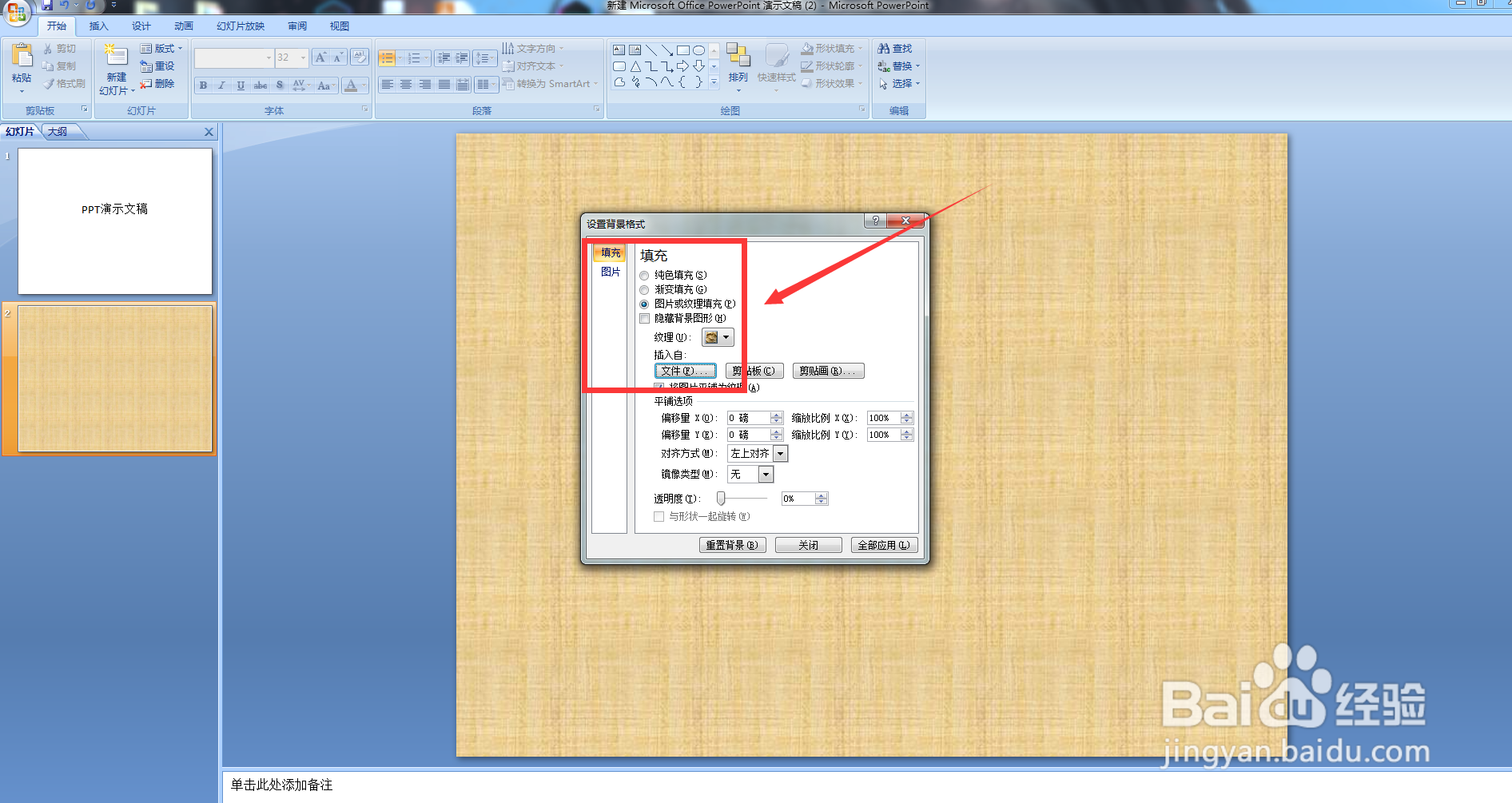The height and width of the screenshot is (803, 1512).
Task: Toggle Hide background graphics (隐藏背景图形) checkbox
Action: coord(645,319)
